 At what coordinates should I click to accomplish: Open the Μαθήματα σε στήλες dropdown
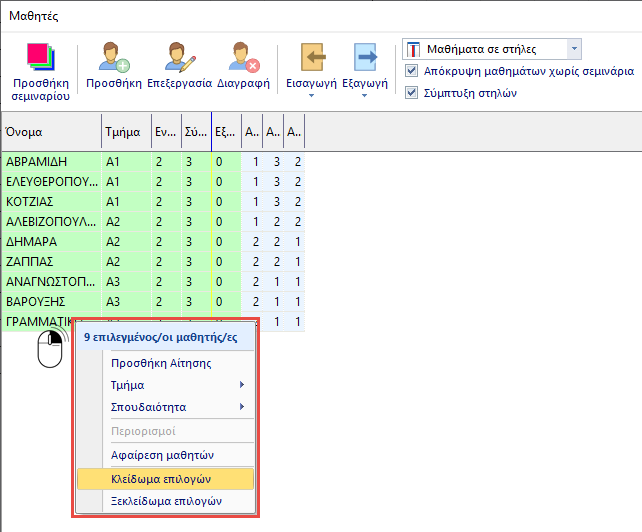573,49
